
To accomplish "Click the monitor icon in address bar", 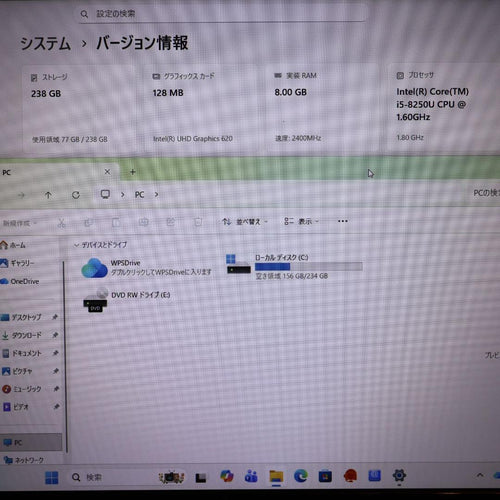I will 105,194.
